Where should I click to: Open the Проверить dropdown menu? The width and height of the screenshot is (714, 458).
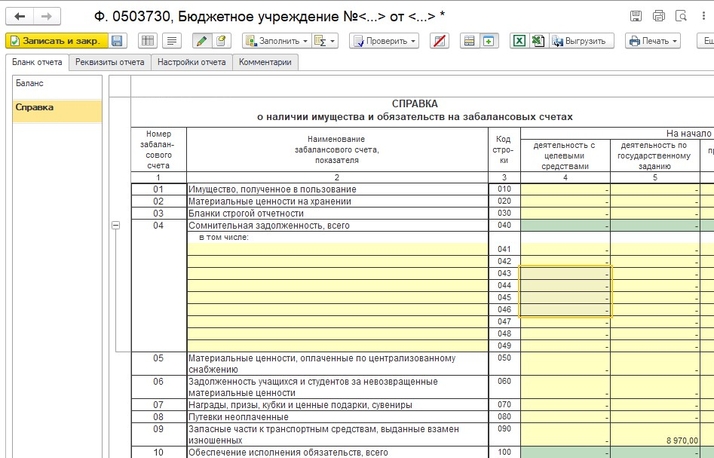pos(385,41)
